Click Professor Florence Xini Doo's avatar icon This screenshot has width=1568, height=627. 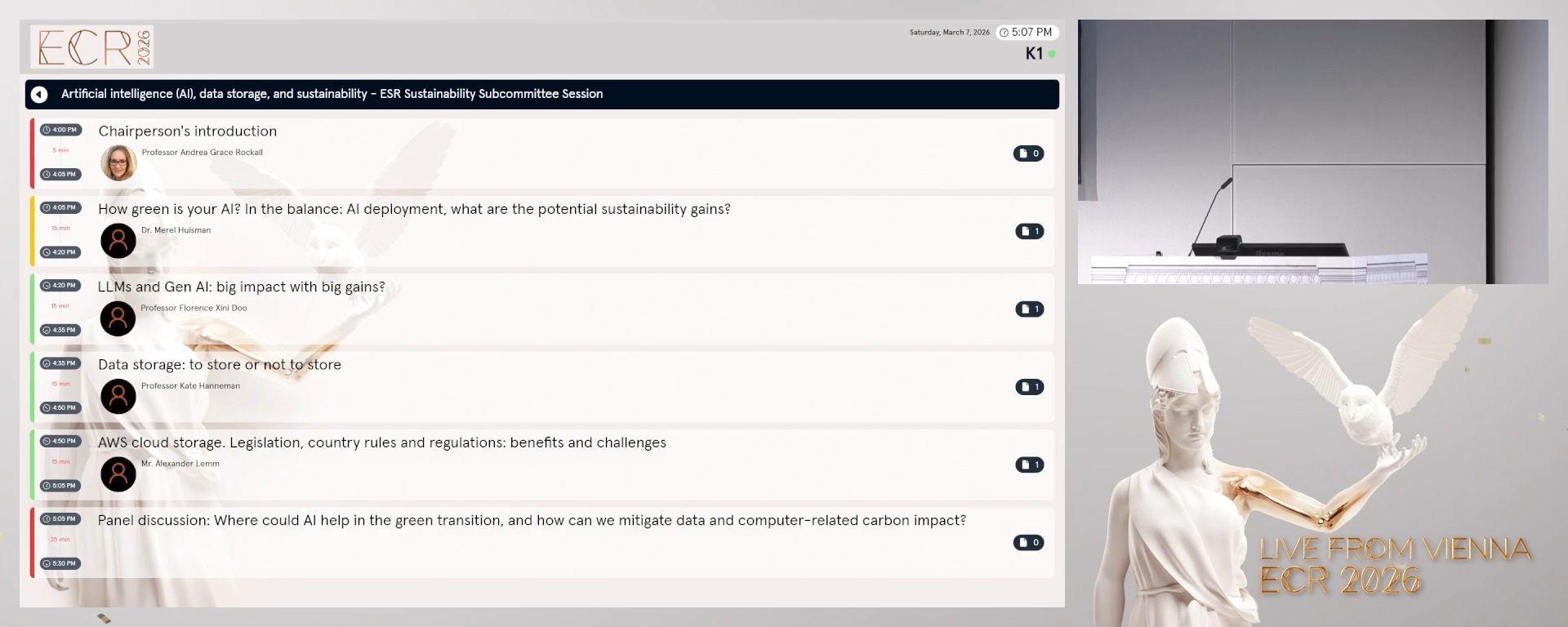click(118, 318)
